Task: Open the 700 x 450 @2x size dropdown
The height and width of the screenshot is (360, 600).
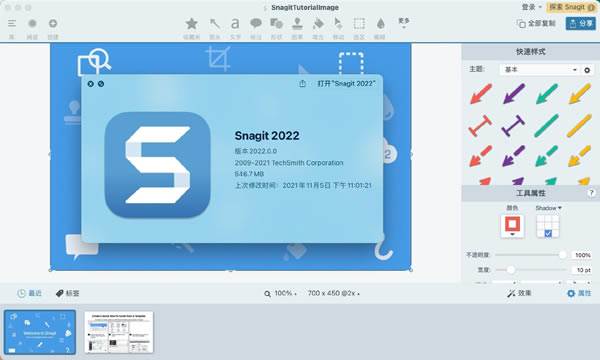Action: point(334,293)
